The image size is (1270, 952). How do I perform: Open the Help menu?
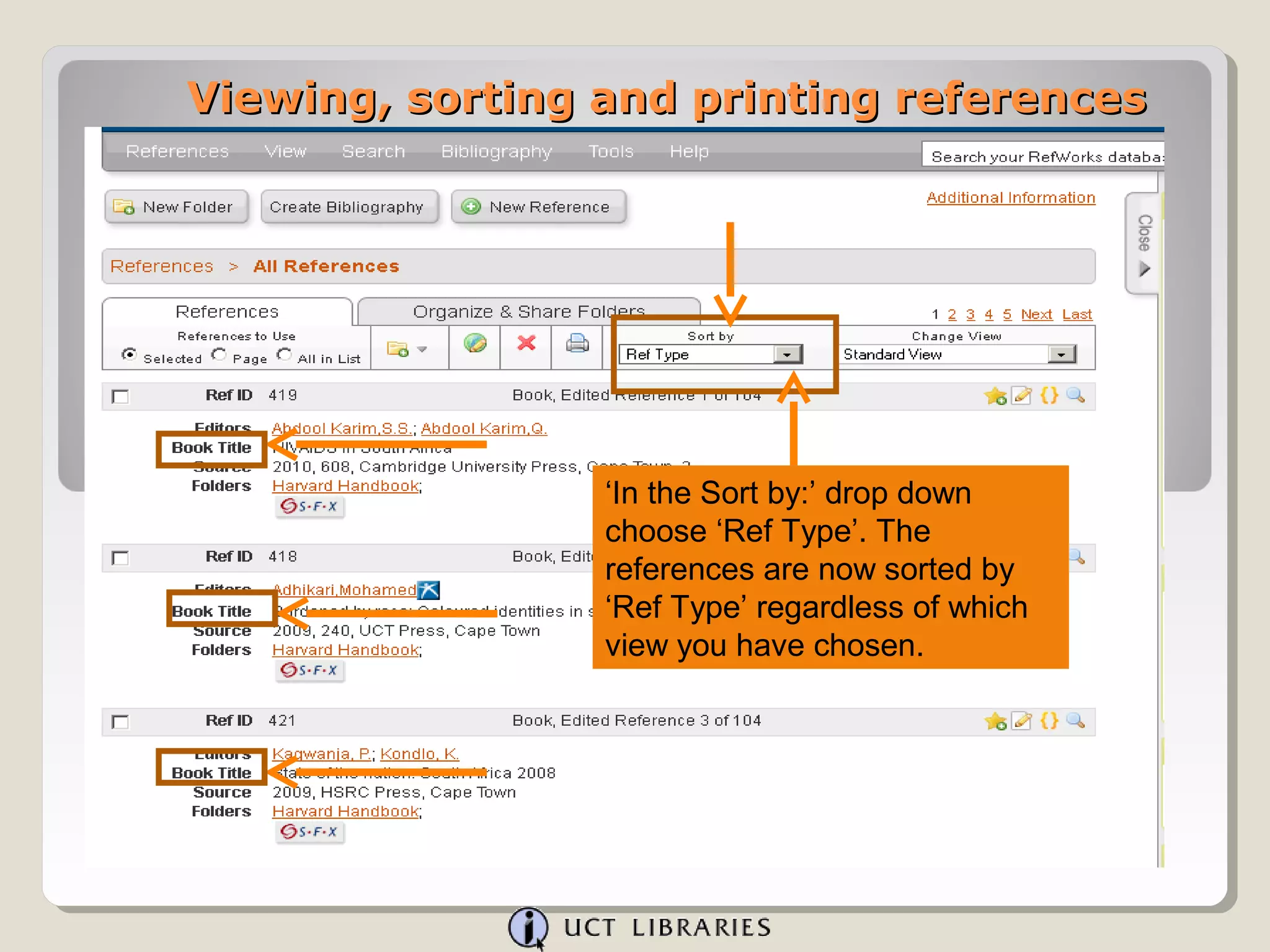pyautogui.click(x=689, y=152)
